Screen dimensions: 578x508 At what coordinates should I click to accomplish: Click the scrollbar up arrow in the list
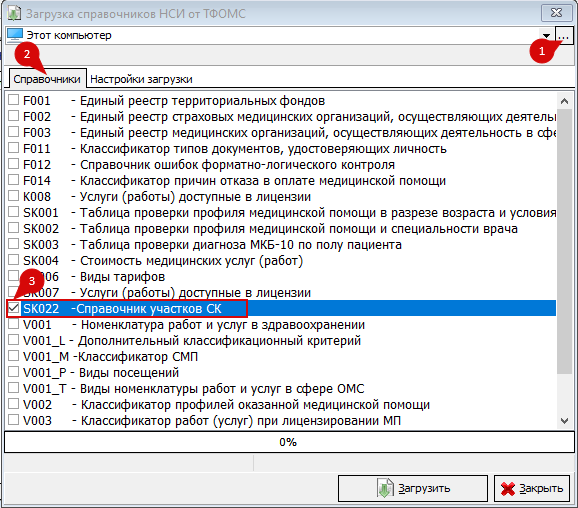[564, 101]
